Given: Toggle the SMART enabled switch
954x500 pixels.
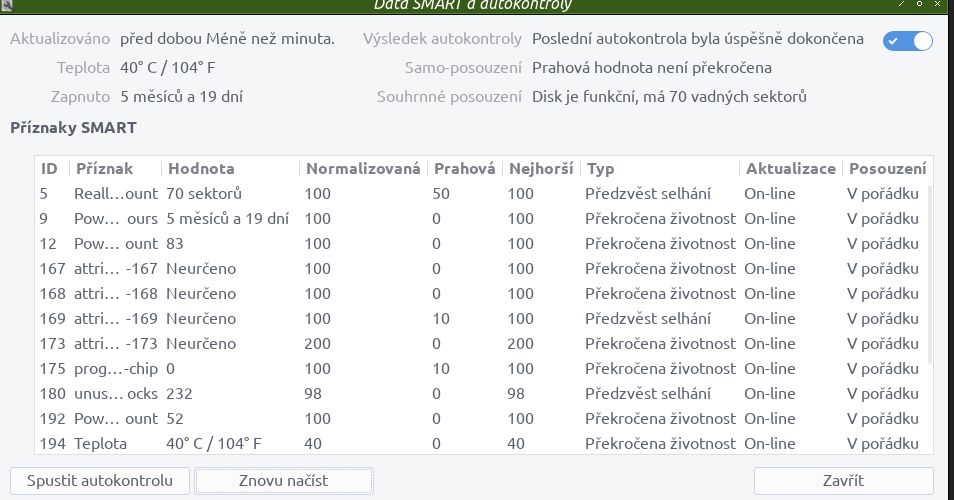Looking at the screenshot, I should (907, 41).
